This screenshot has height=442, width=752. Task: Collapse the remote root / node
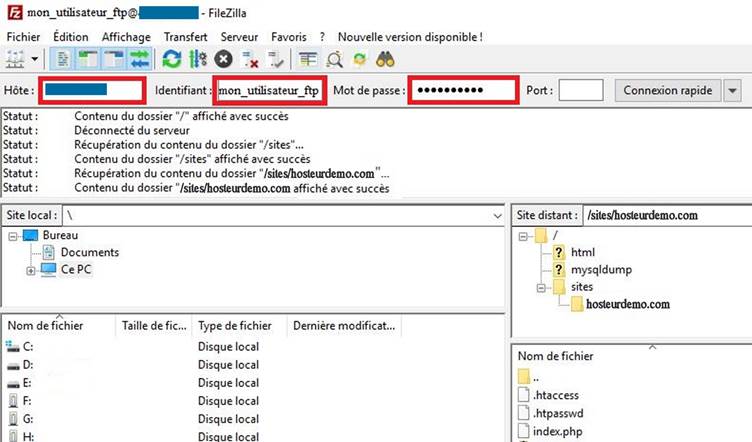(x=523, y=236)
